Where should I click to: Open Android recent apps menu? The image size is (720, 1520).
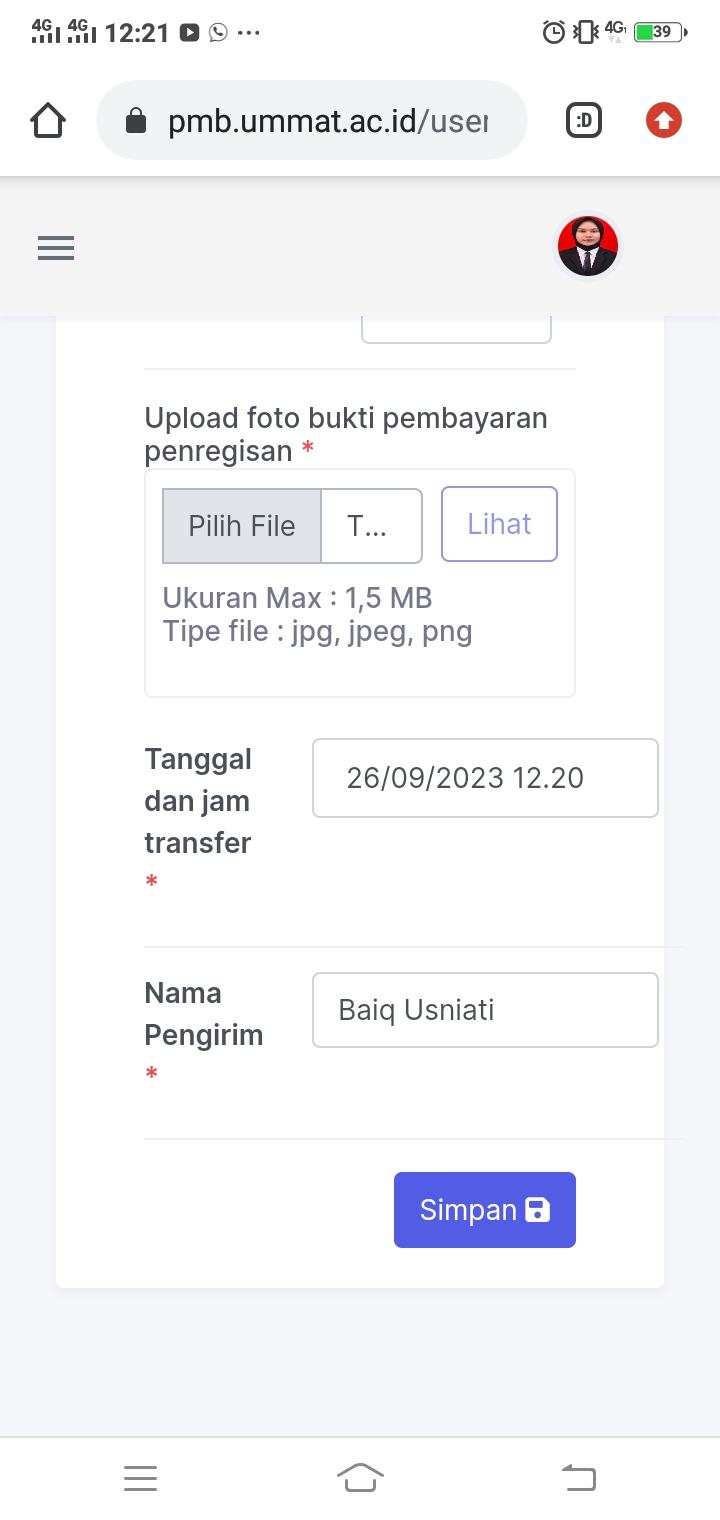tap(141, 1478)
